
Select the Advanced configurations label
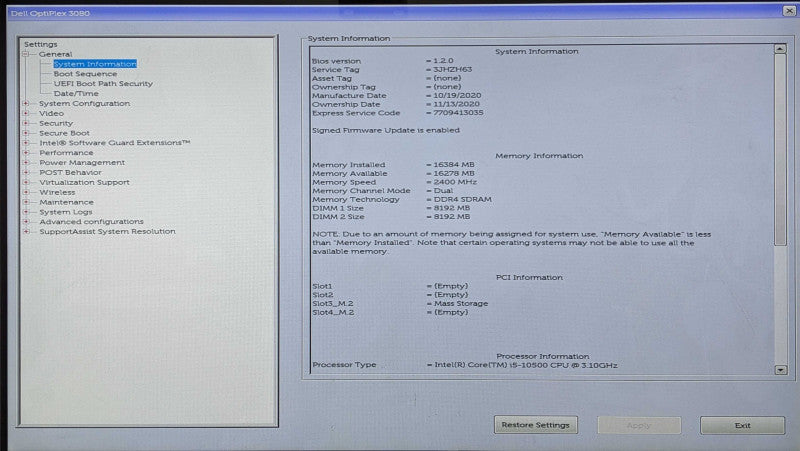tap(91, 221)
